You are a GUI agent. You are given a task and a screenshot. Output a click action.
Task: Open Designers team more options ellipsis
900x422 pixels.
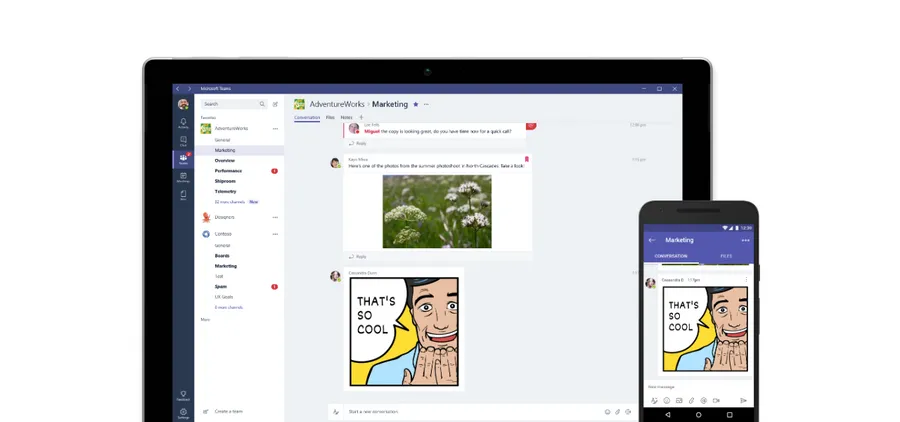coord(275,218)
